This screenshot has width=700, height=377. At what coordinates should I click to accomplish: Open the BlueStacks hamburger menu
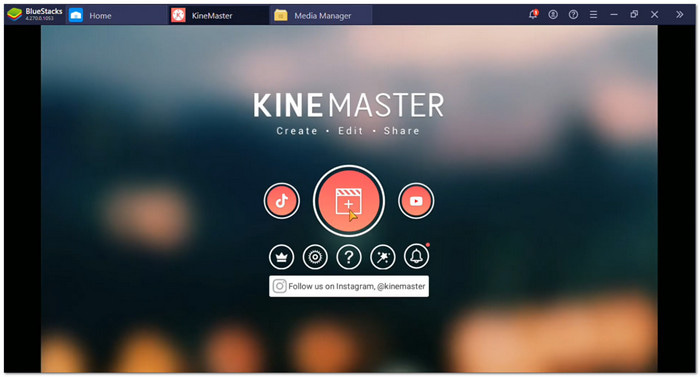click(593, 15)
